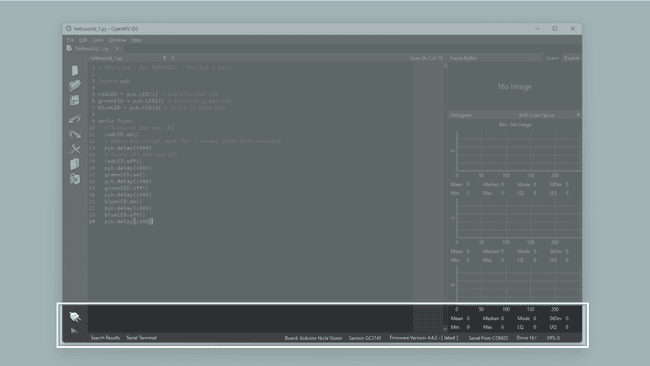The image size is (650, 366).
Task: Click the Open File folder icon
Action: coord(75,85)
